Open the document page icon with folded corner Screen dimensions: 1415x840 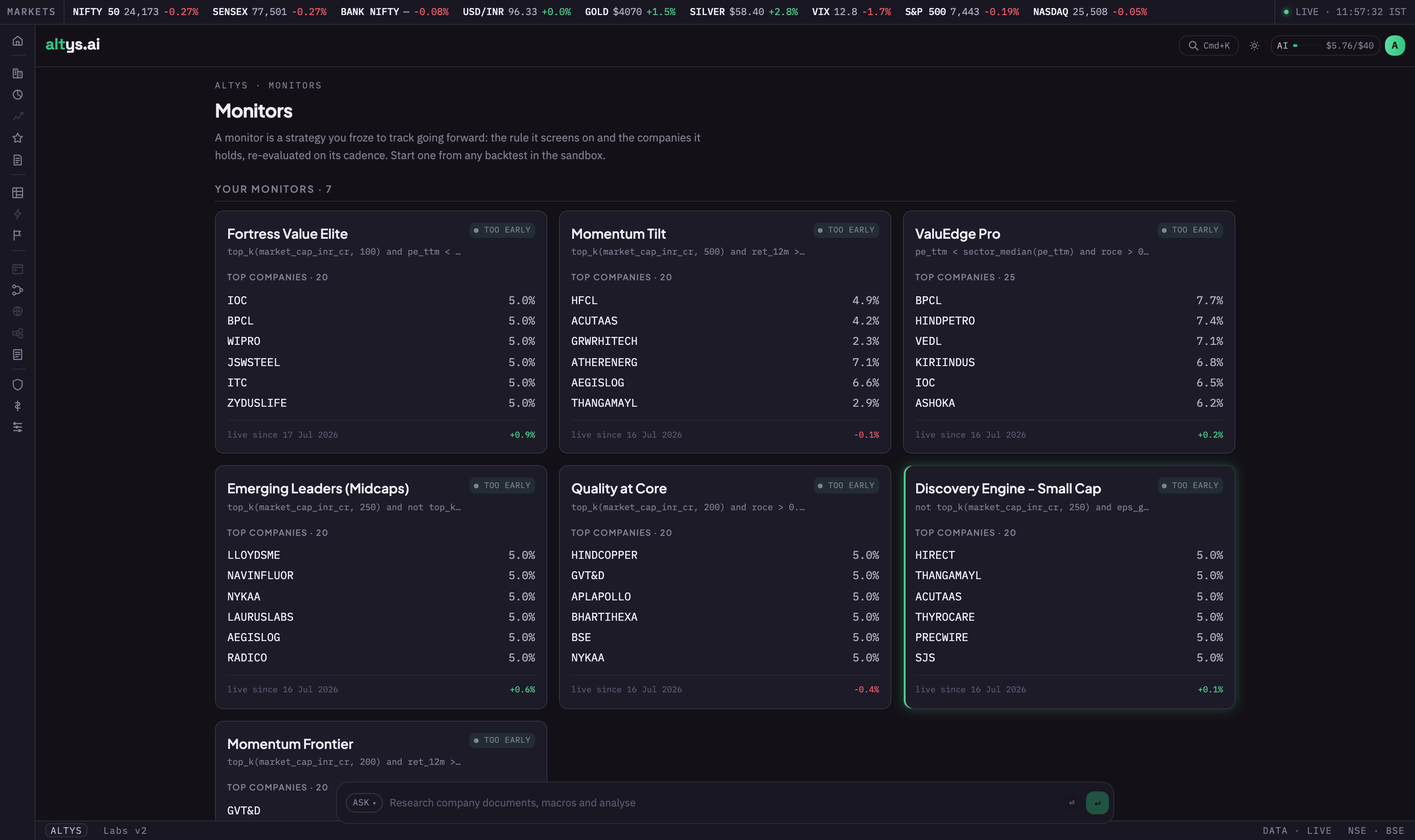point(18,160)
